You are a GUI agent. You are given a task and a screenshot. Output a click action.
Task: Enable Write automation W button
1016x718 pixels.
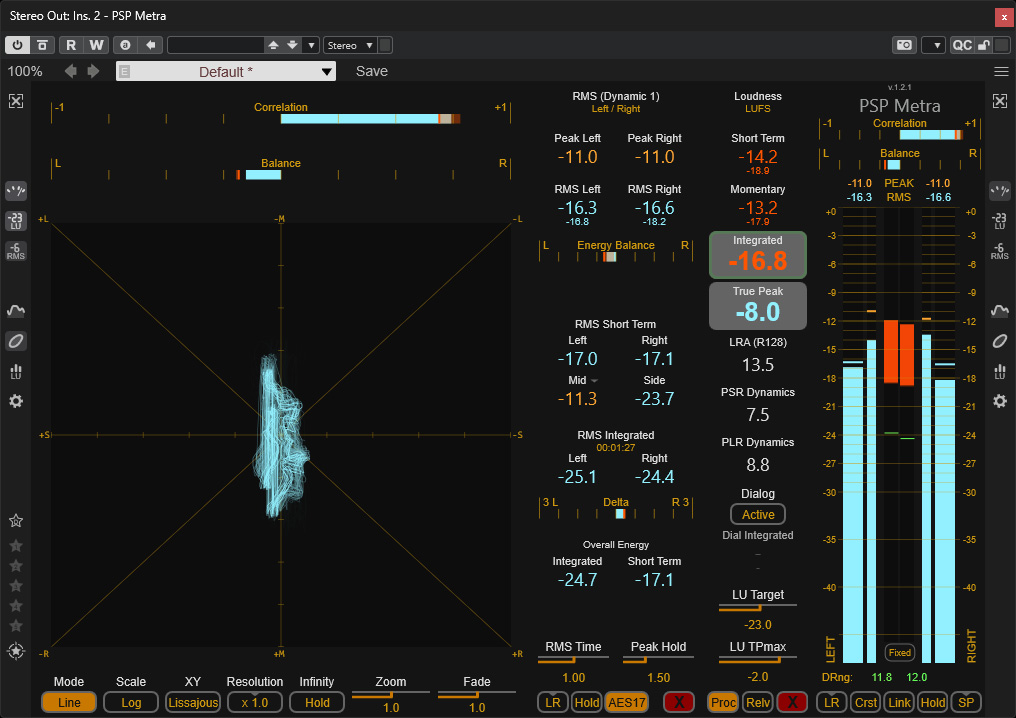pyautogui.click(x=96, y=45)
